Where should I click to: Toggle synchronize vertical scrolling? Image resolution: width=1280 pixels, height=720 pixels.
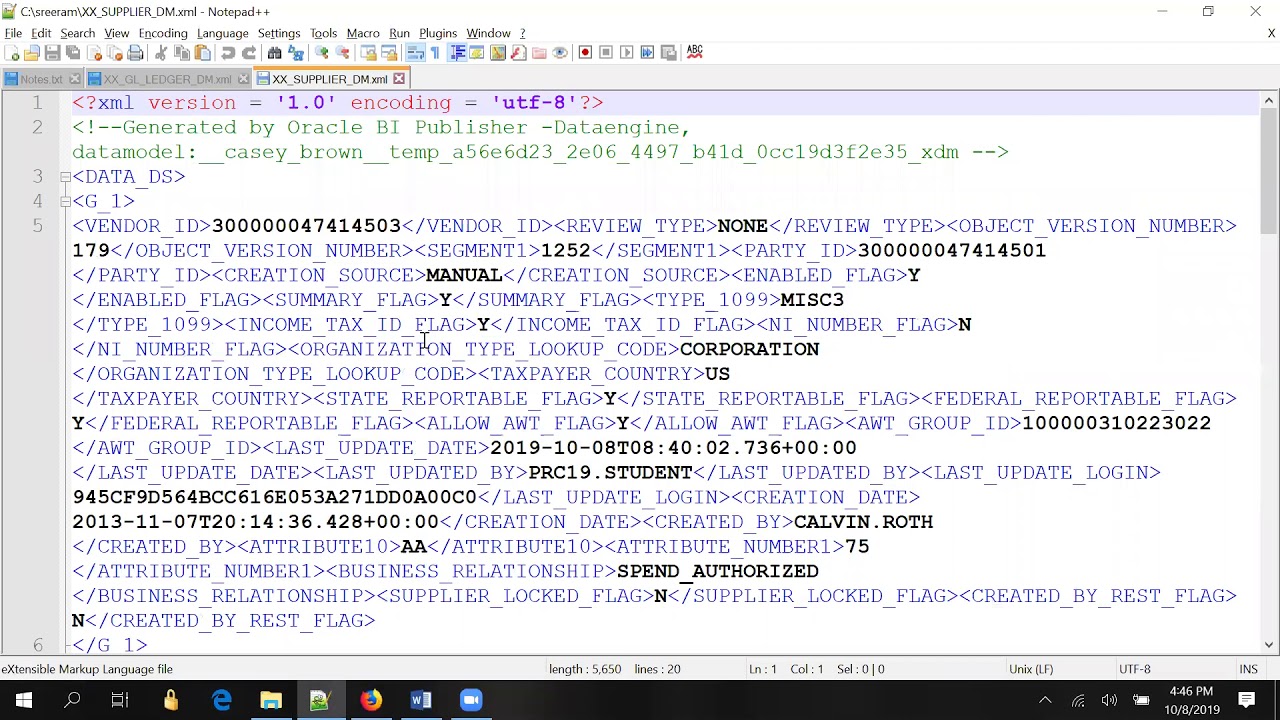pos(368,52)
